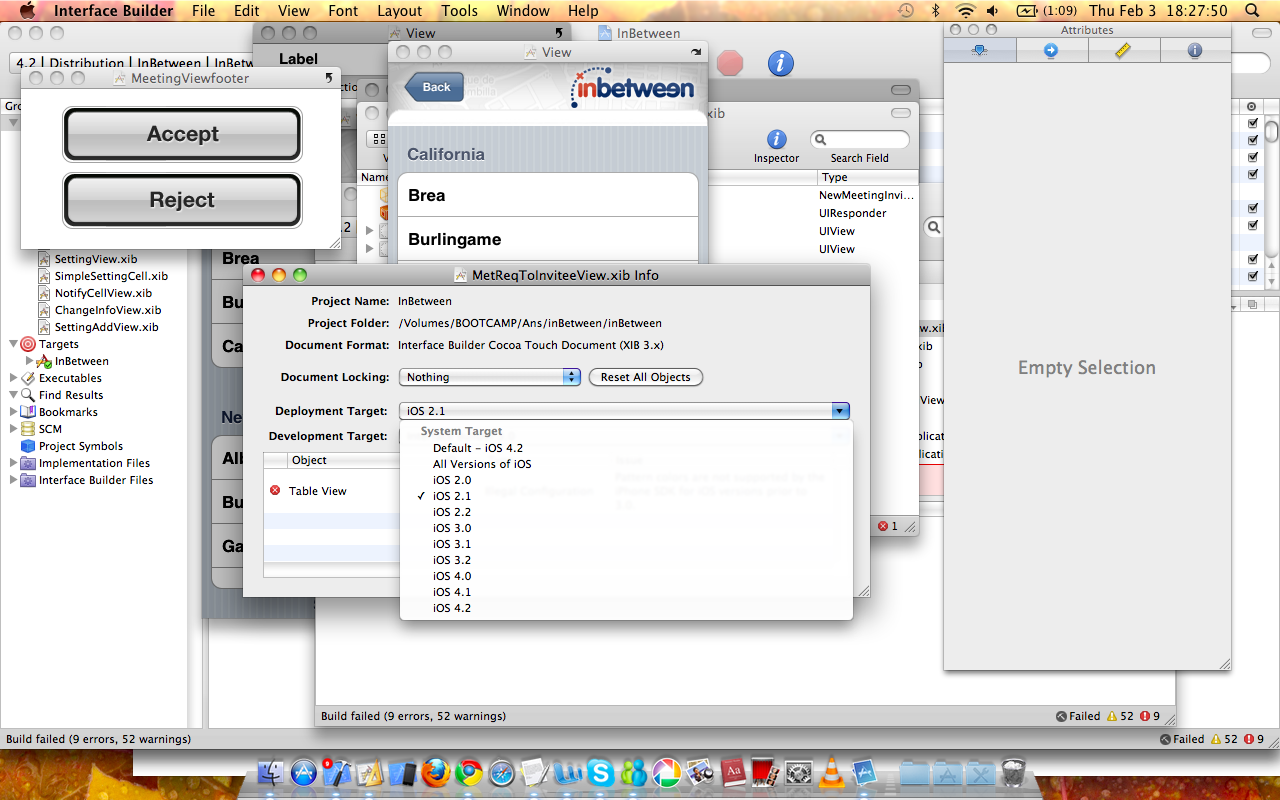The image size is (1280, 800).
Task: Click the Reset All Objects button
Action: [x=646, y=377]
